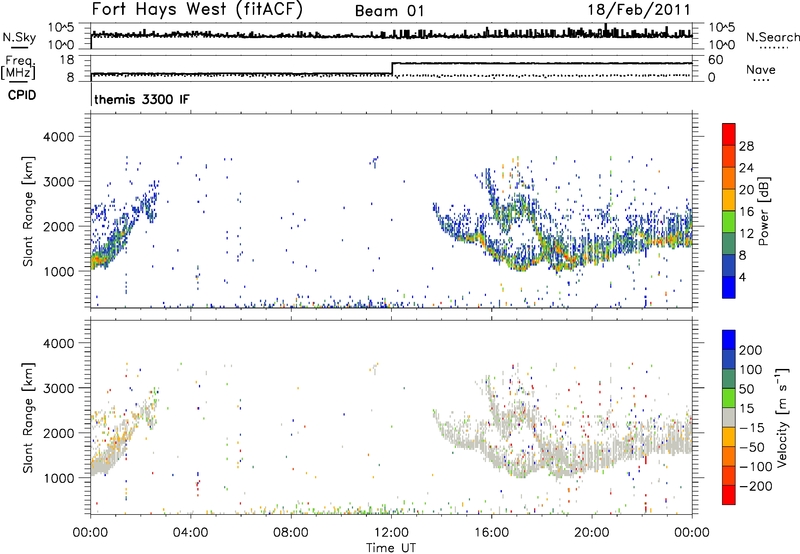Click the '200' velocity scale value
This screenshot has height=554, width=800.
pyautogui.click(x=751, y=350)
